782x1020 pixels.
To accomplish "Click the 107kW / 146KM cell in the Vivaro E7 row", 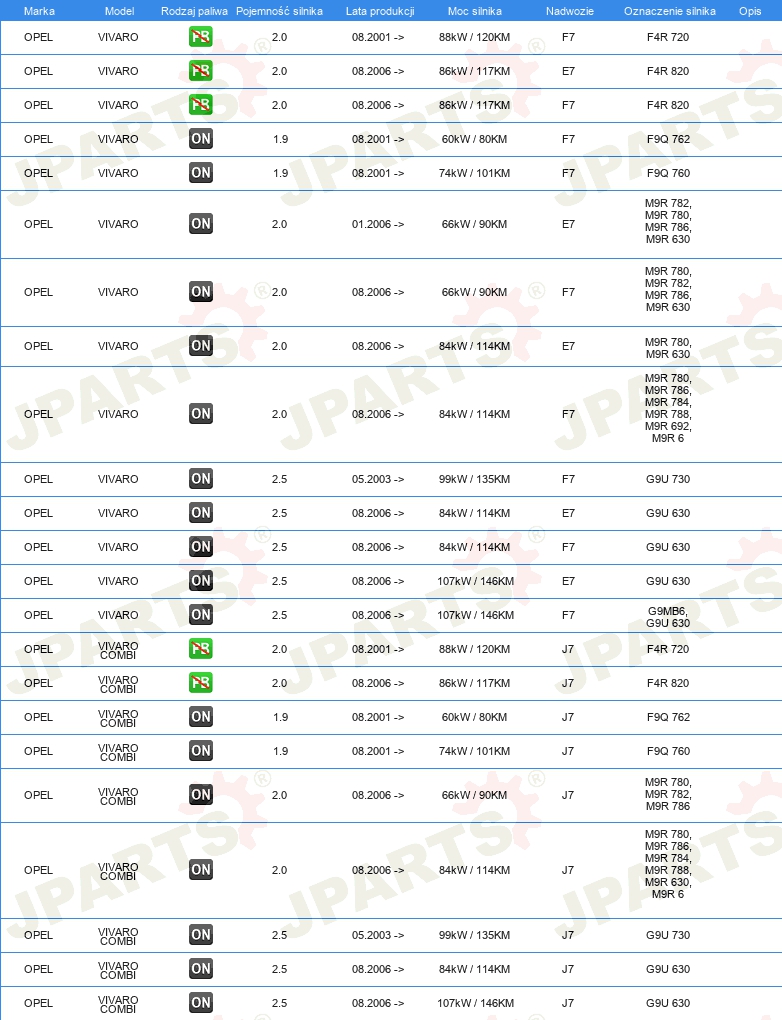I will [x=475, y=581].
